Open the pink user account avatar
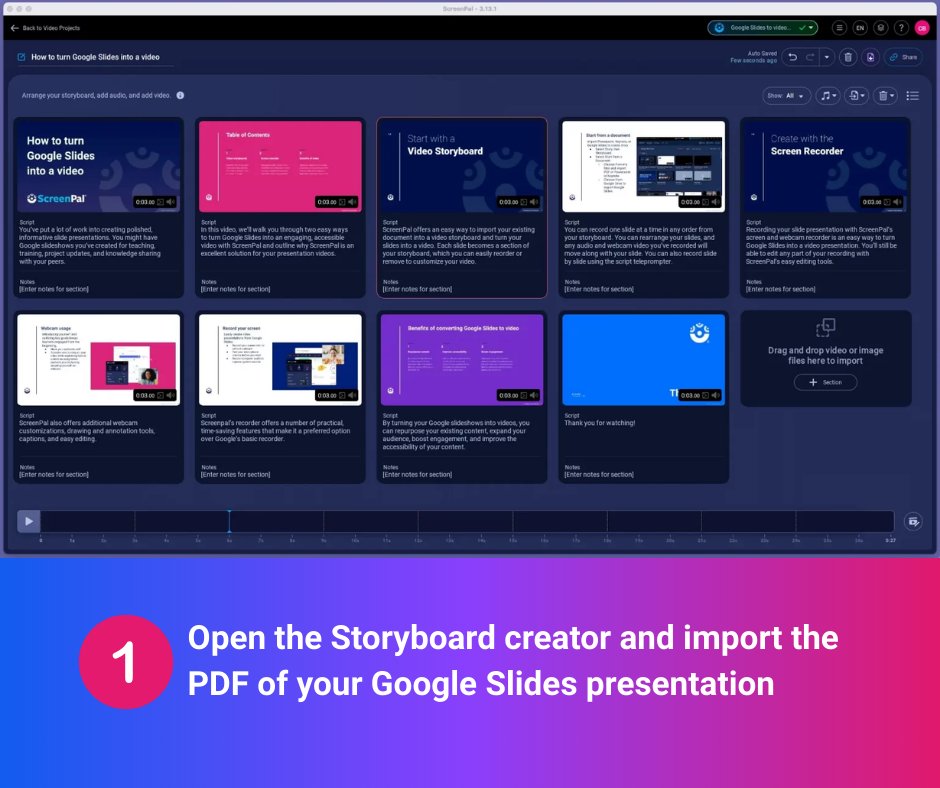This screenshot has height=788, width=940. (x=921, y=28)
